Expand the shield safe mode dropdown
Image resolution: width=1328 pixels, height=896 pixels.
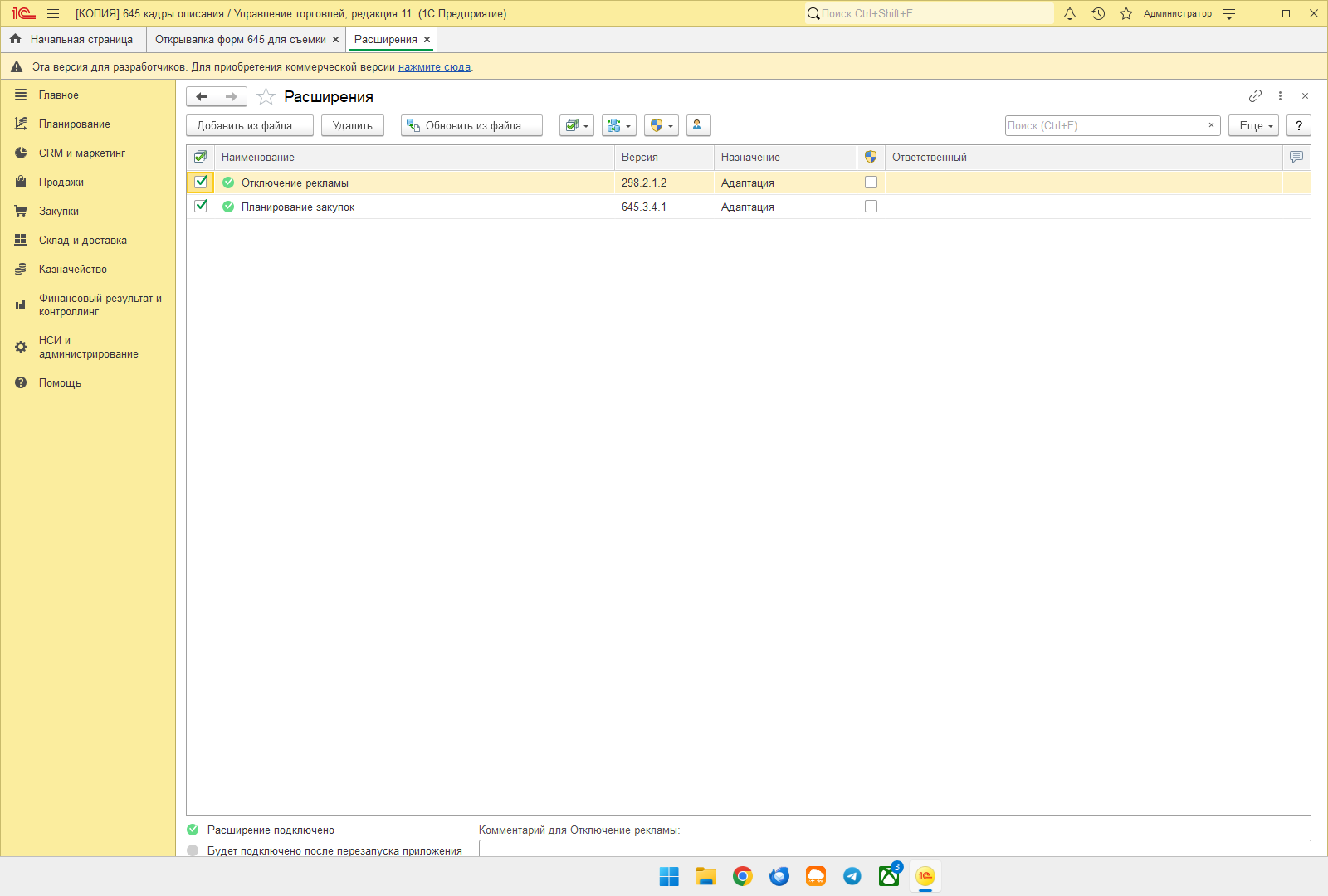(x=662, y=125)
